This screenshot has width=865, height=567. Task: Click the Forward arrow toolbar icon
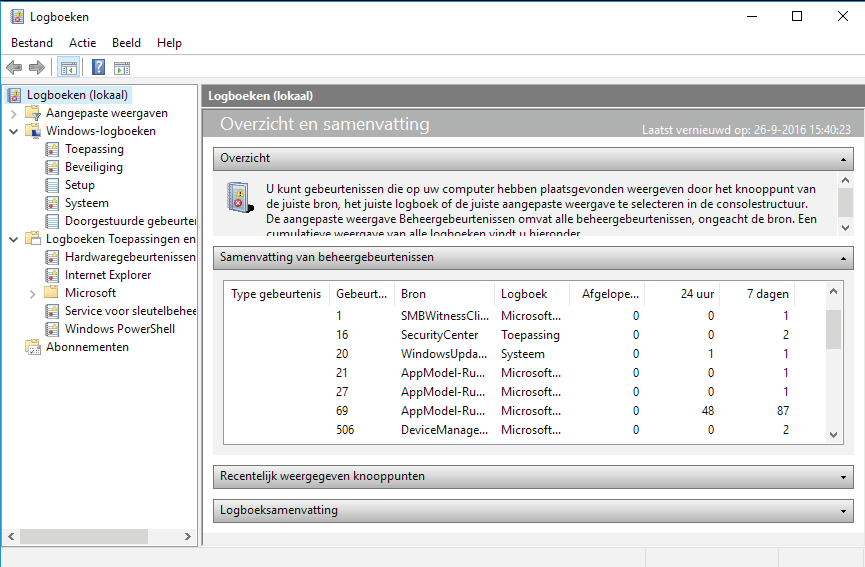[x=37, y=68]
